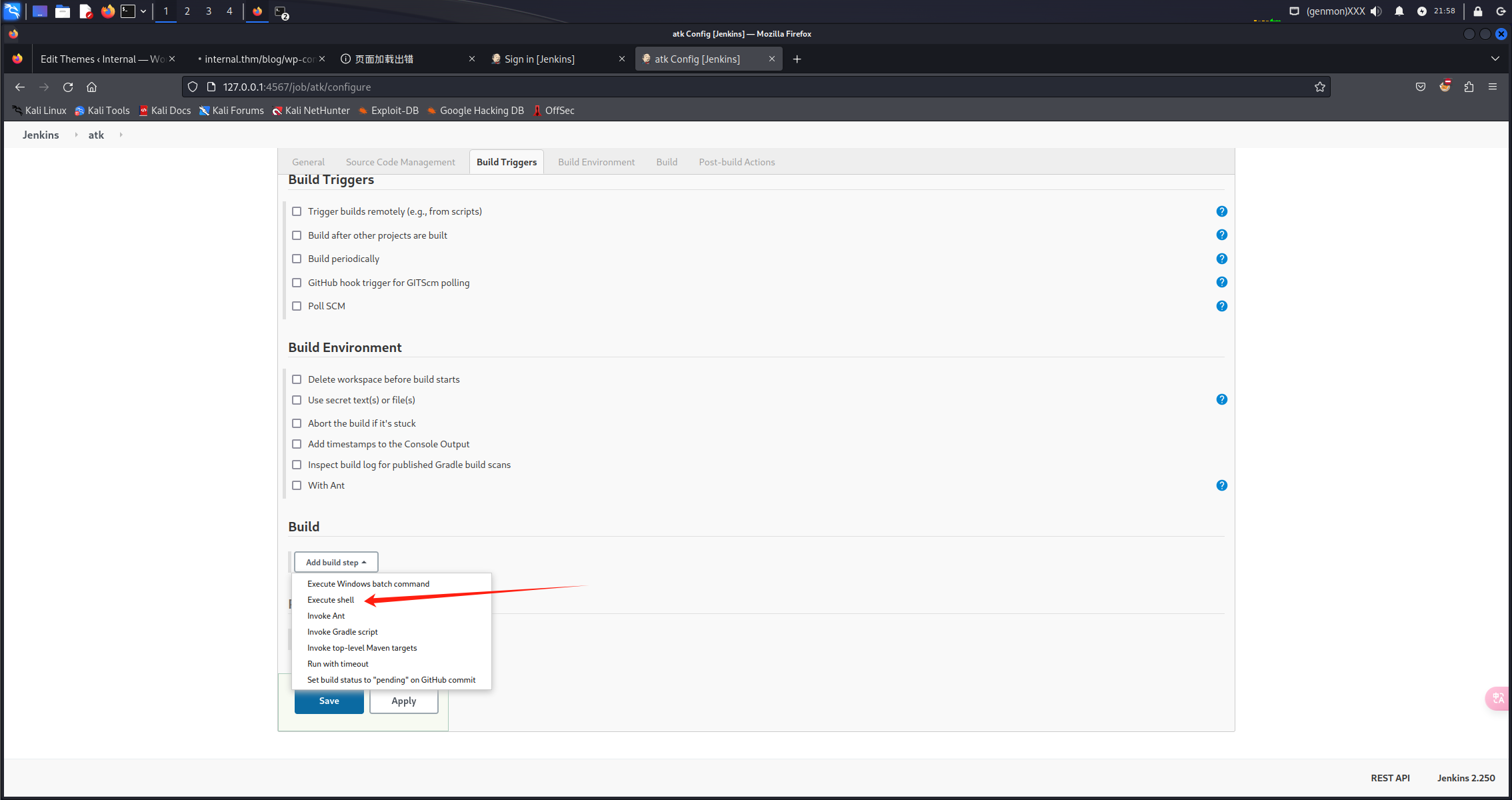
Task: Focus the URL address bar
Action: [x=733, y=87]
